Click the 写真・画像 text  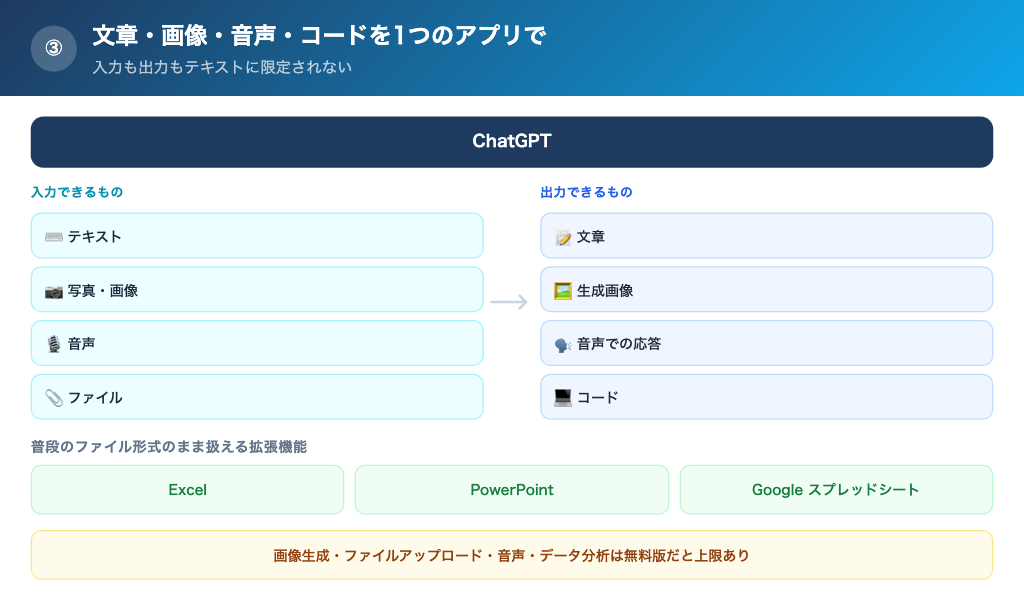click(103, 291)
